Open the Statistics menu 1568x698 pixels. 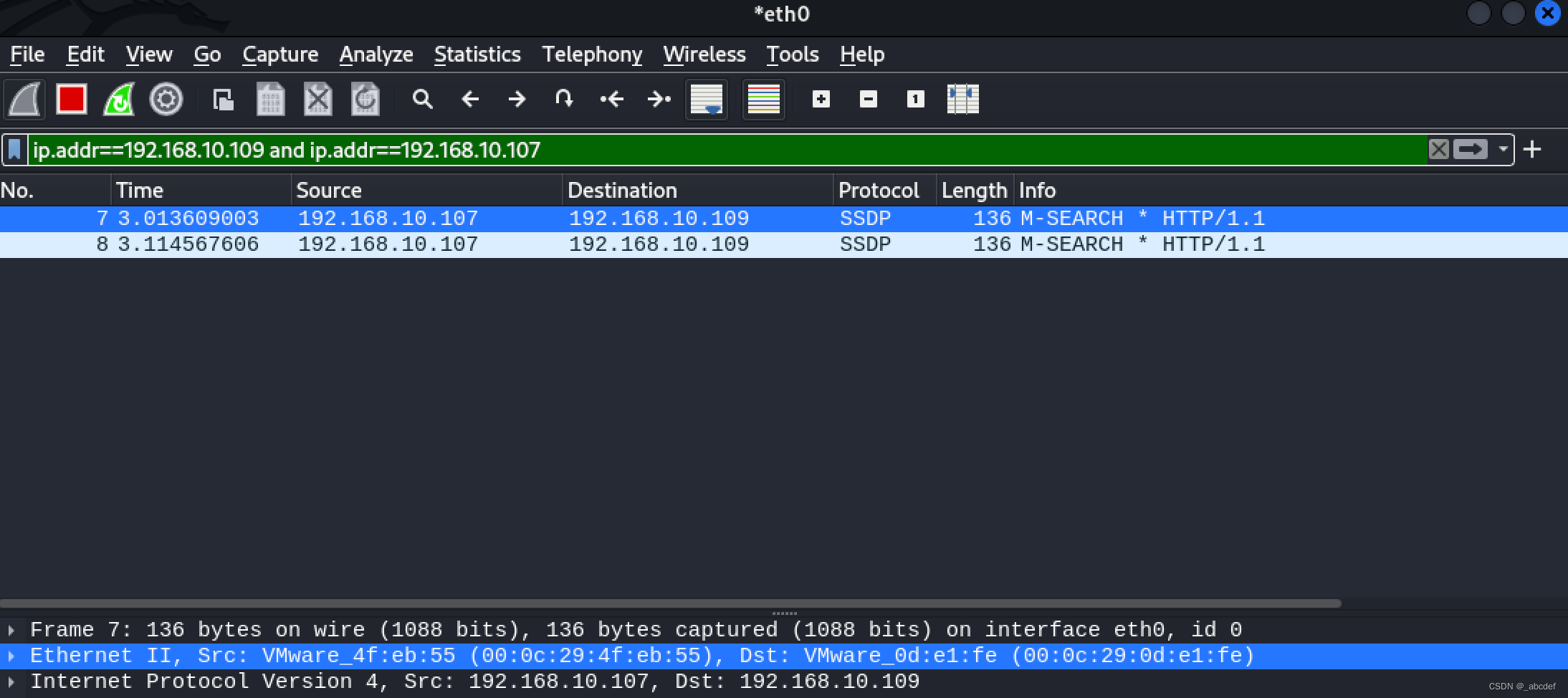coord(477,54)
